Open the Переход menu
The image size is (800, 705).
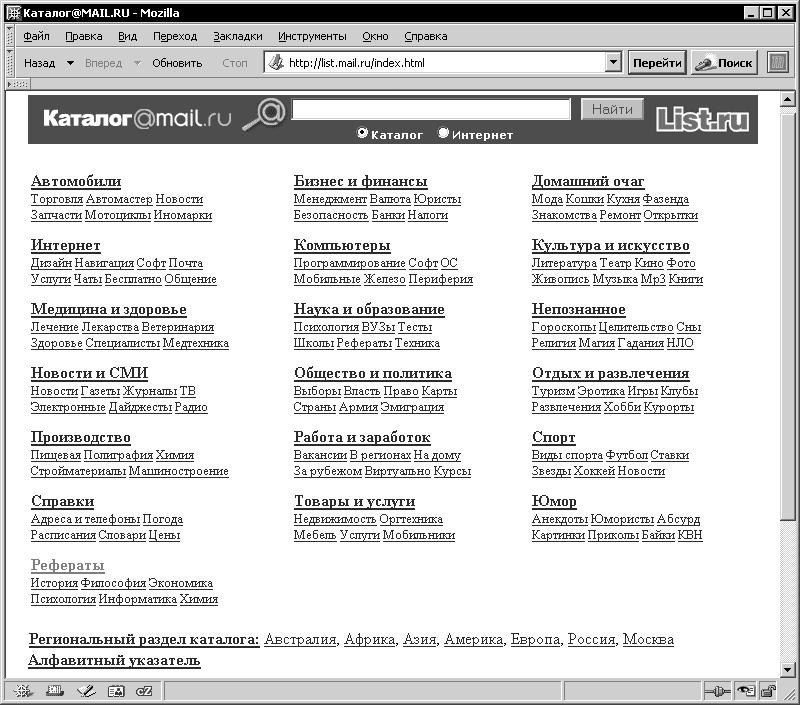(175, 36)
